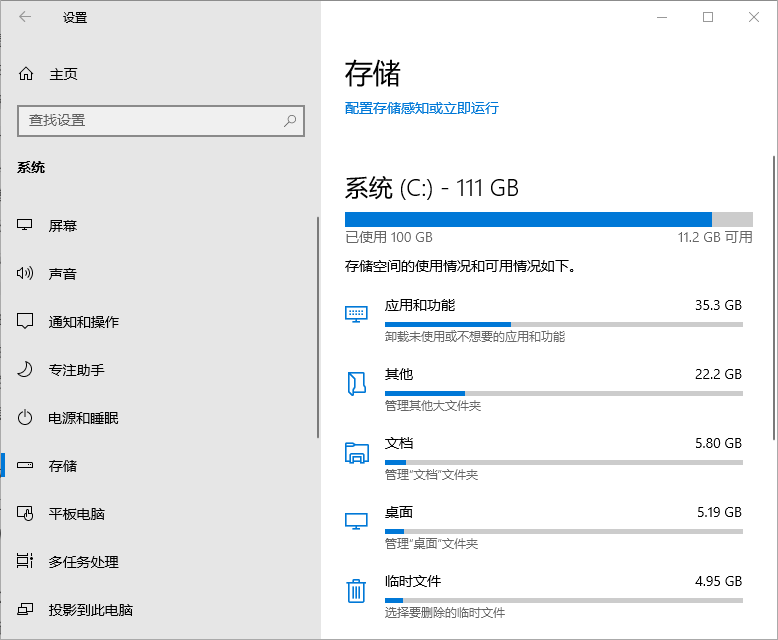Open 平板电脑 settings page
Image resolution: width=778 pixels, height=640 pixels.
coord(76,513)
